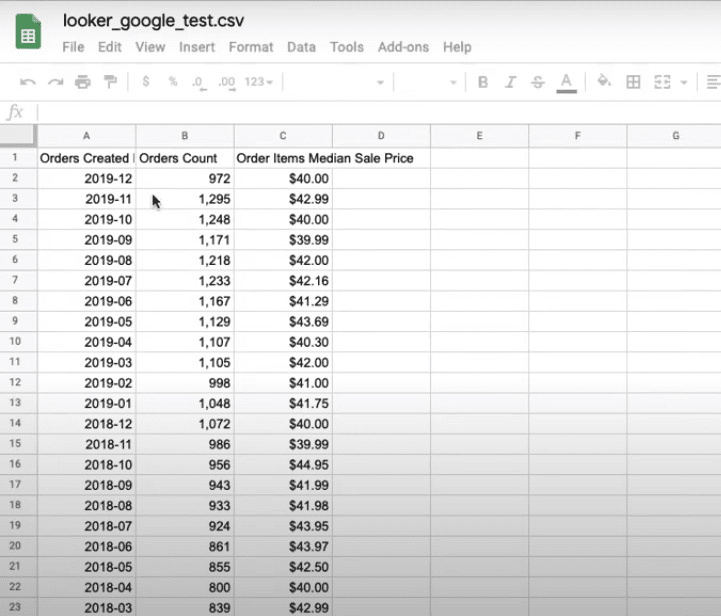
Task: Select the Orders Count header cell
Action: 185,158
